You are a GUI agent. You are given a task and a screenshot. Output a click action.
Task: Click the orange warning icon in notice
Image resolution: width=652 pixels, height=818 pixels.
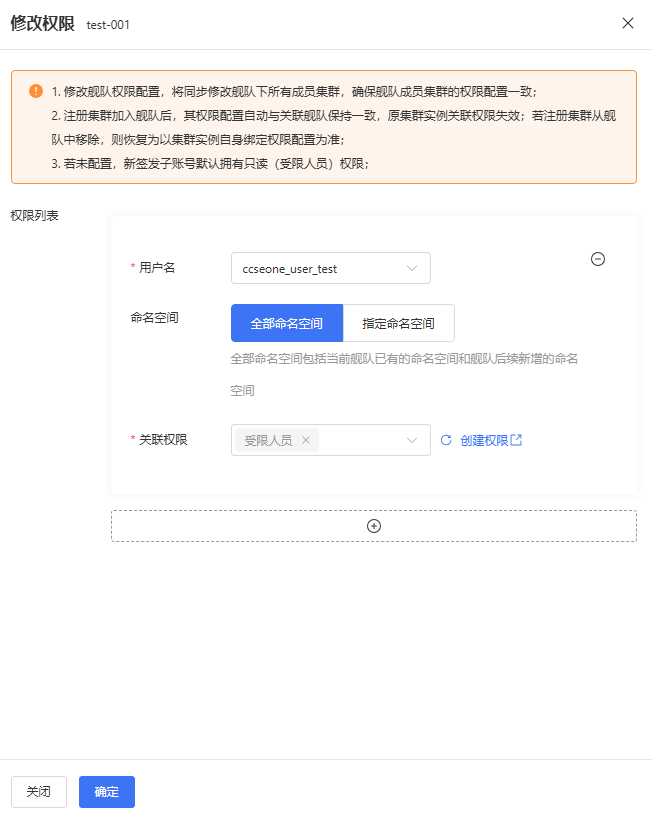pyautogui.click(x=36, y=91)
